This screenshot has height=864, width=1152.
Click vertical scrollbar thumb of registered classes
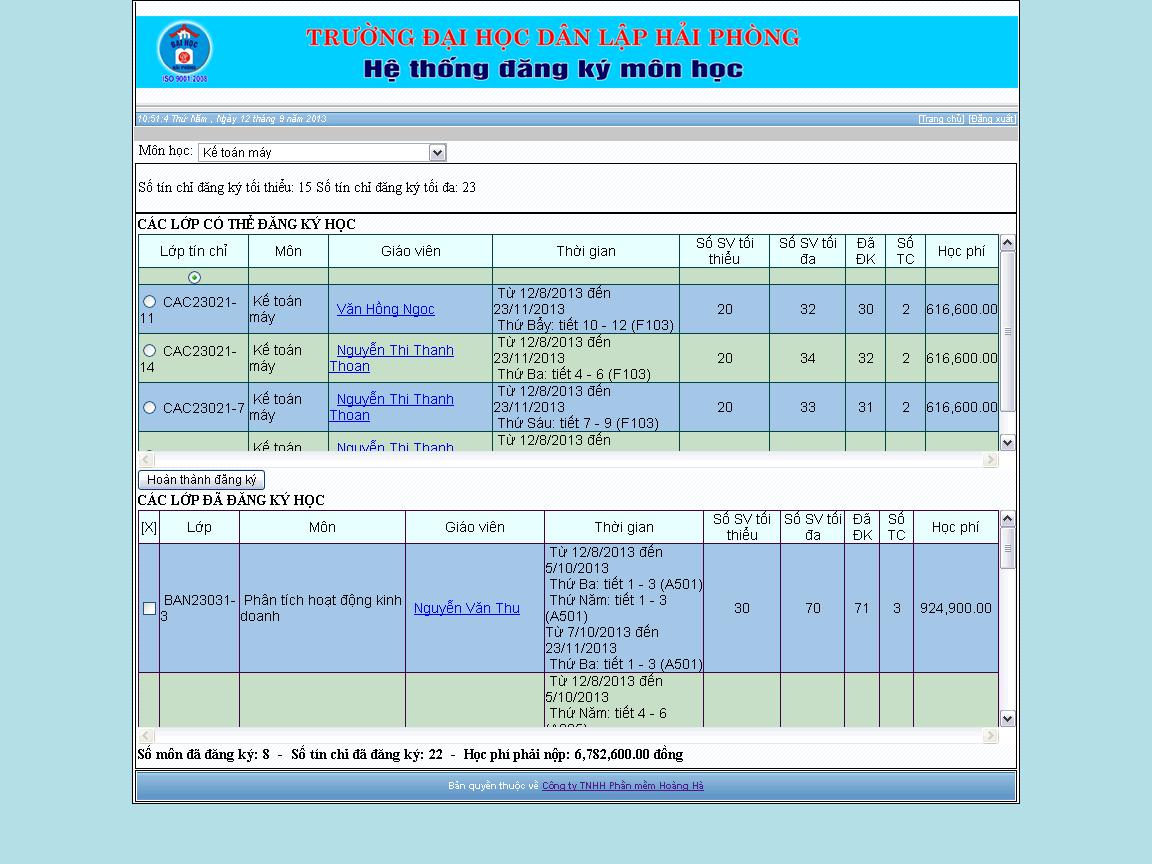click(1007, 548)
